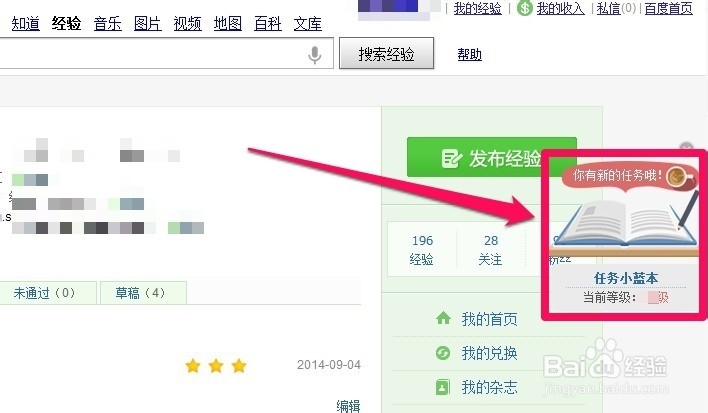Screen dimensions: 708x413
Task: Select the 经验 navigation item
Action: tap(66, 23)
